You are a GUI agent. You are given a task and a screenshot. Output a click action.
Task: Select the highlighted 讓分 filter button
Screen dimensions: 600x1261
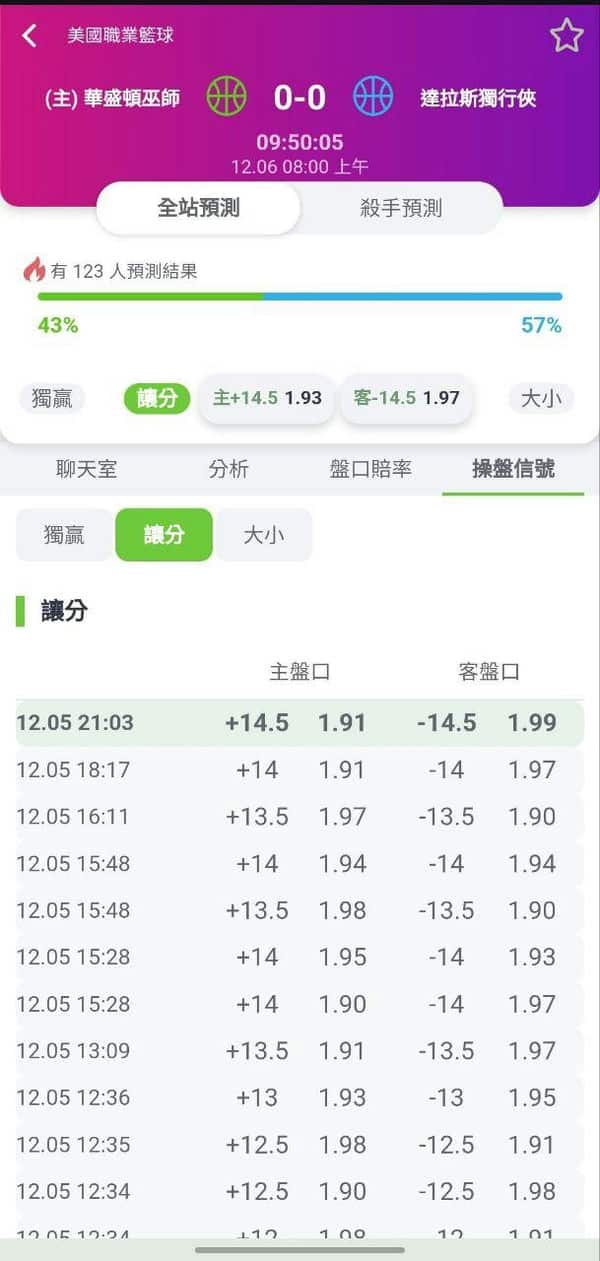(x=164, y=535)
